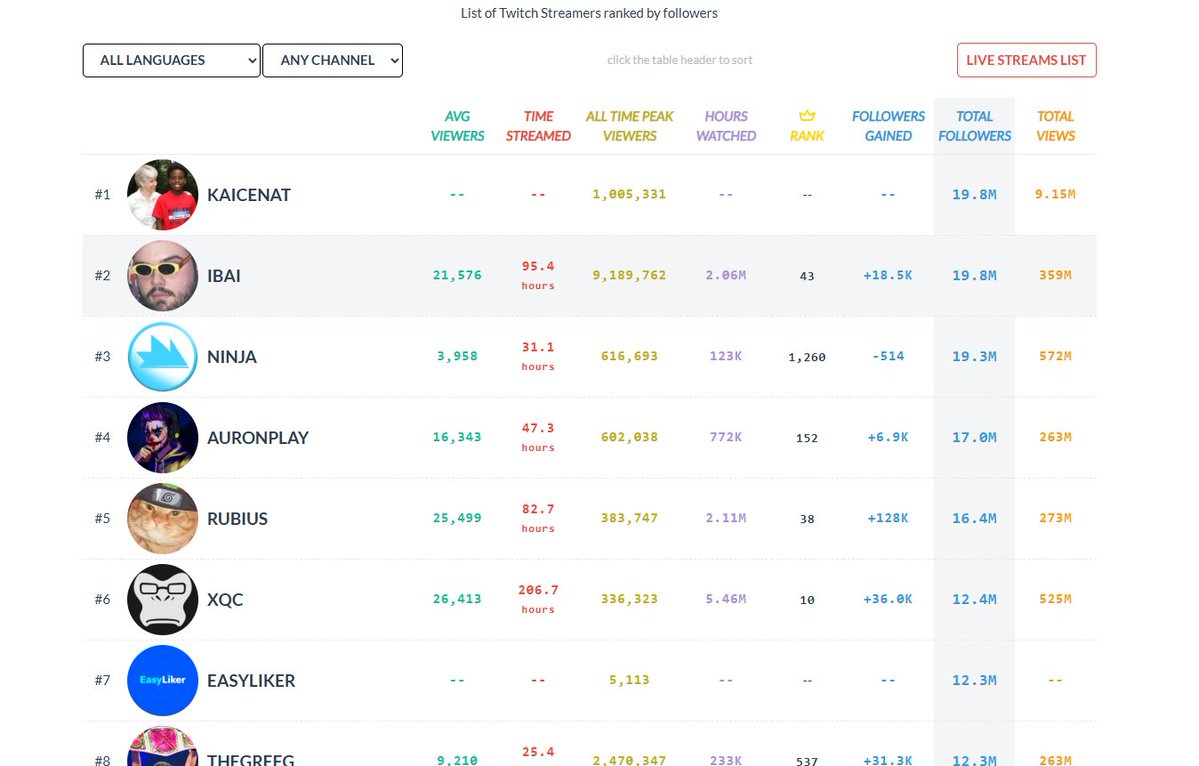Open XQC gorilla avatar
The height and width of the screenshot is (766, 1199).
click(x=162, y=600)
